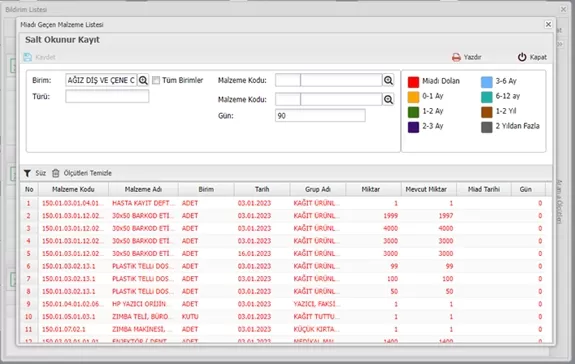
Task: Select row 5 dated 16.01.2023
Action: pyautogui.click(x=283, y=254)
